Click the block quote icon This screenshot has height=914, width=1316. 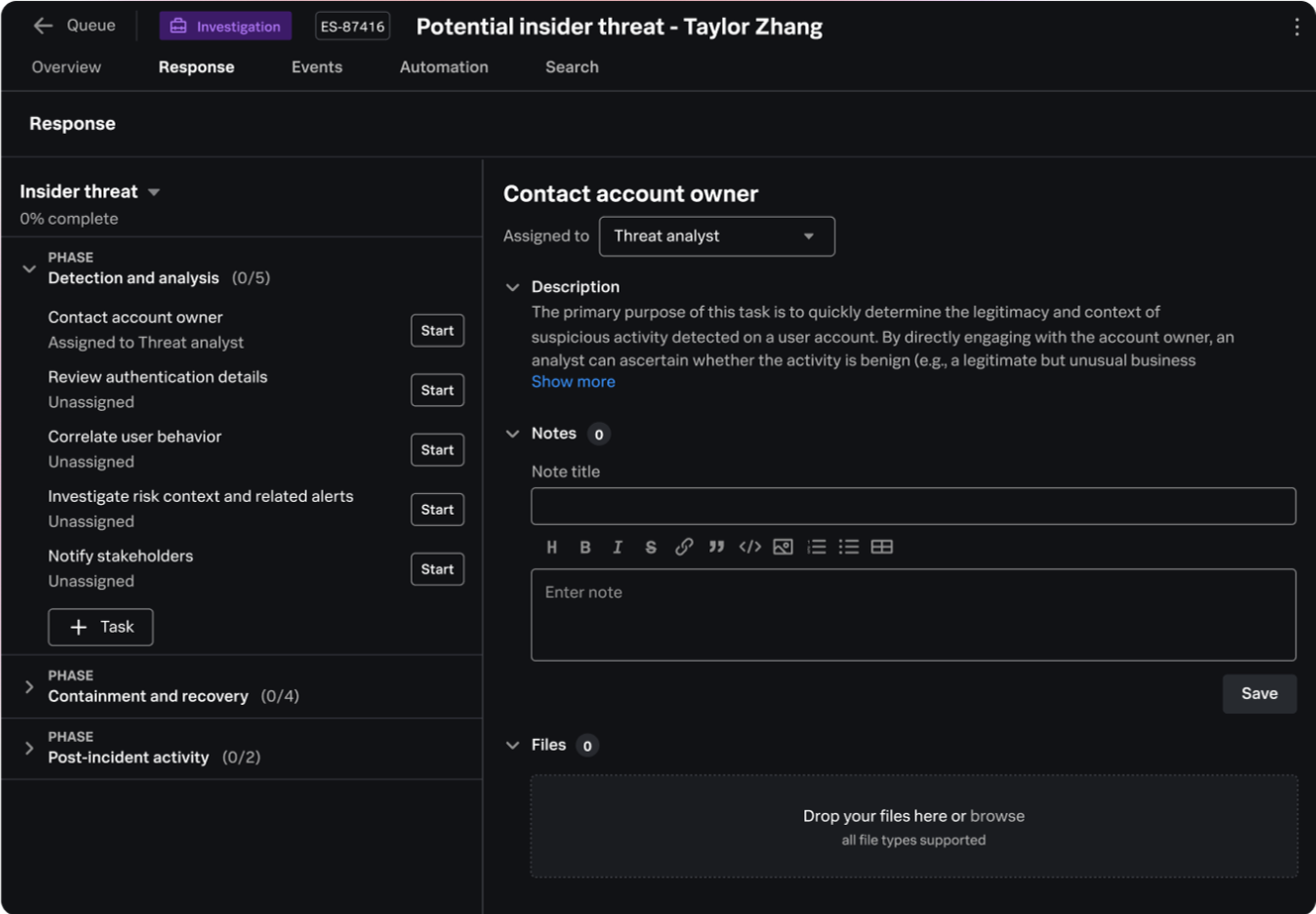(716, 547)
